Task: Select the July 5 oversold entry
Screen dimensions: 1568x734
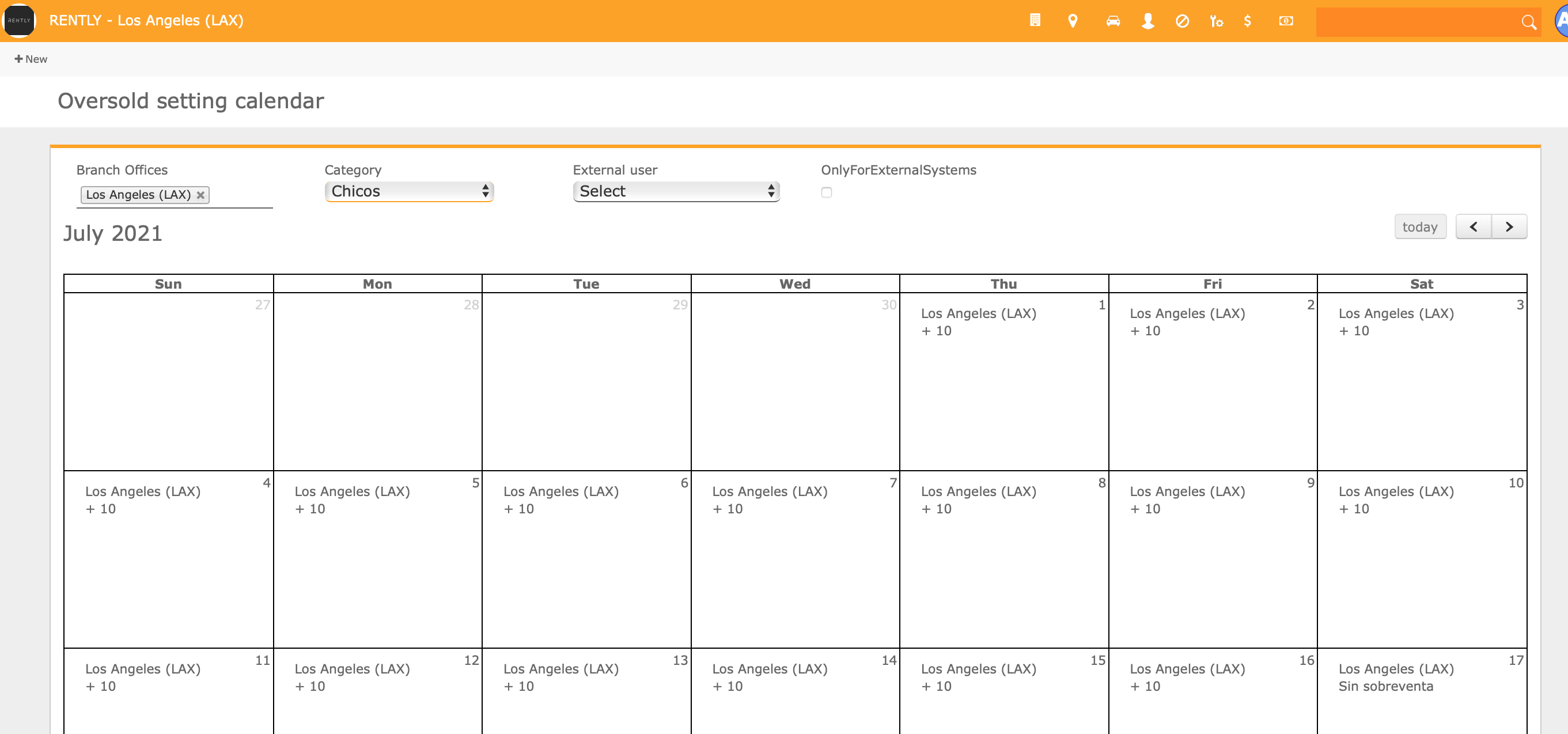Action: (x=352, y=500)
